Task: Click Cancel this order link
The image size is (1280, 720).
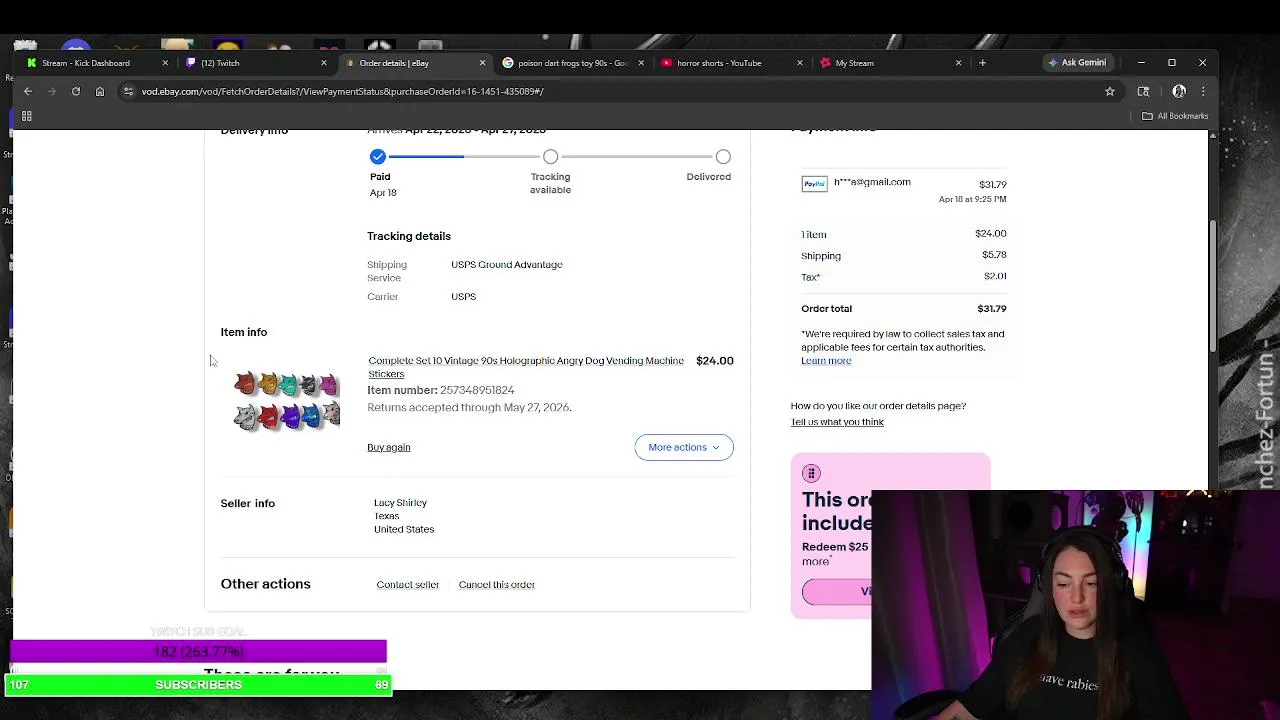Action: coord(497,584)
